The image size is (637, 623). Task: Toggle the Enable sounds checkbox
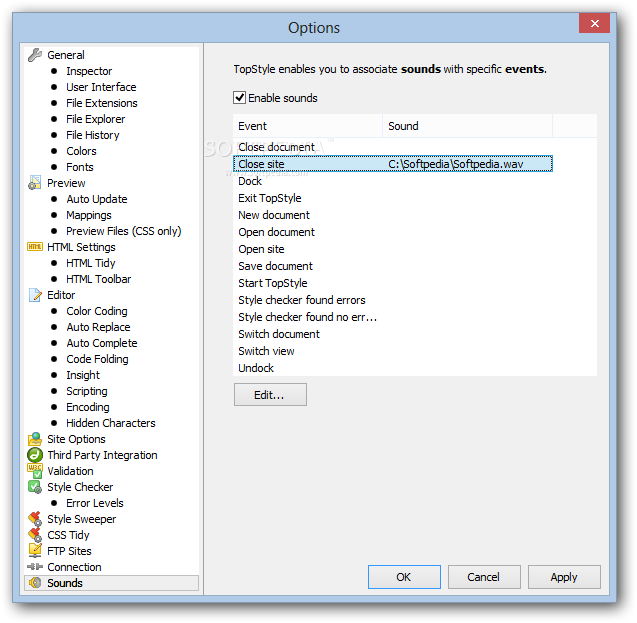pos(239,98)
